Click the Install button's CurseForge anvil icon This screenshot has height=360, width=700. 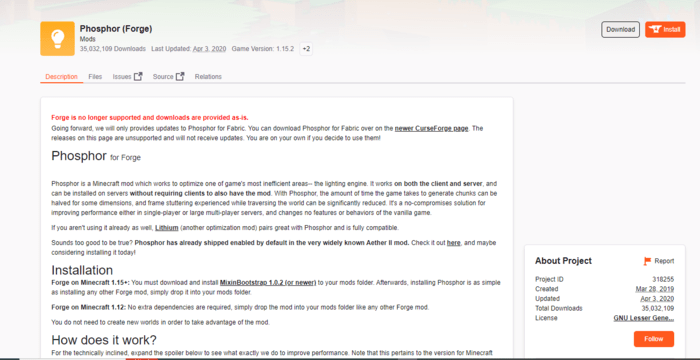(x=655, y=29)
